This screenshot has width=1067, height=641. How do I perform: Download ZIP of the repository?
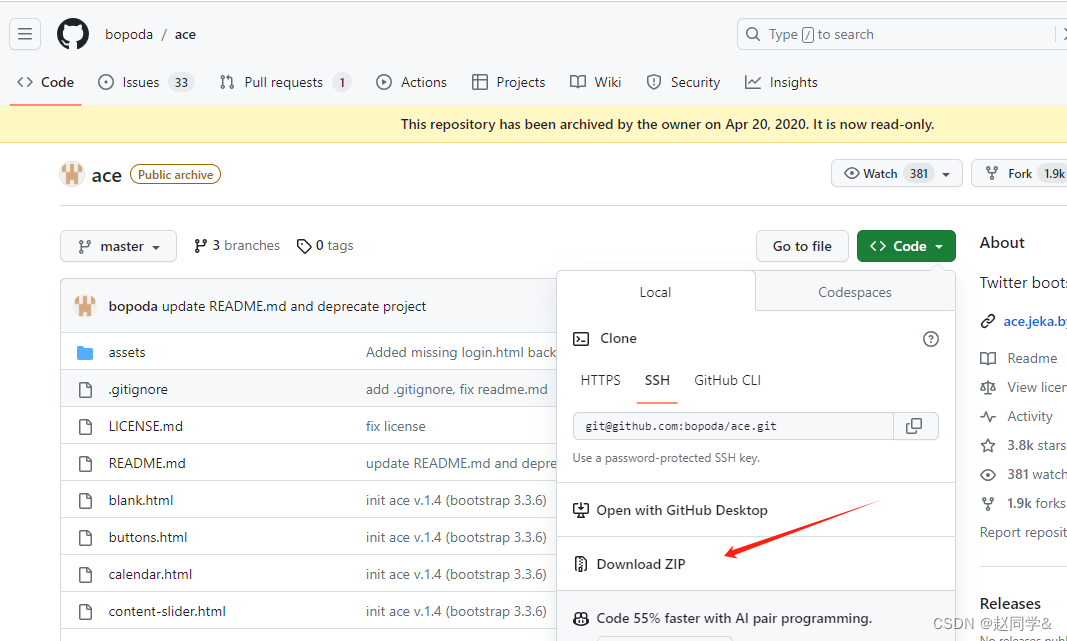click(640, 563)
